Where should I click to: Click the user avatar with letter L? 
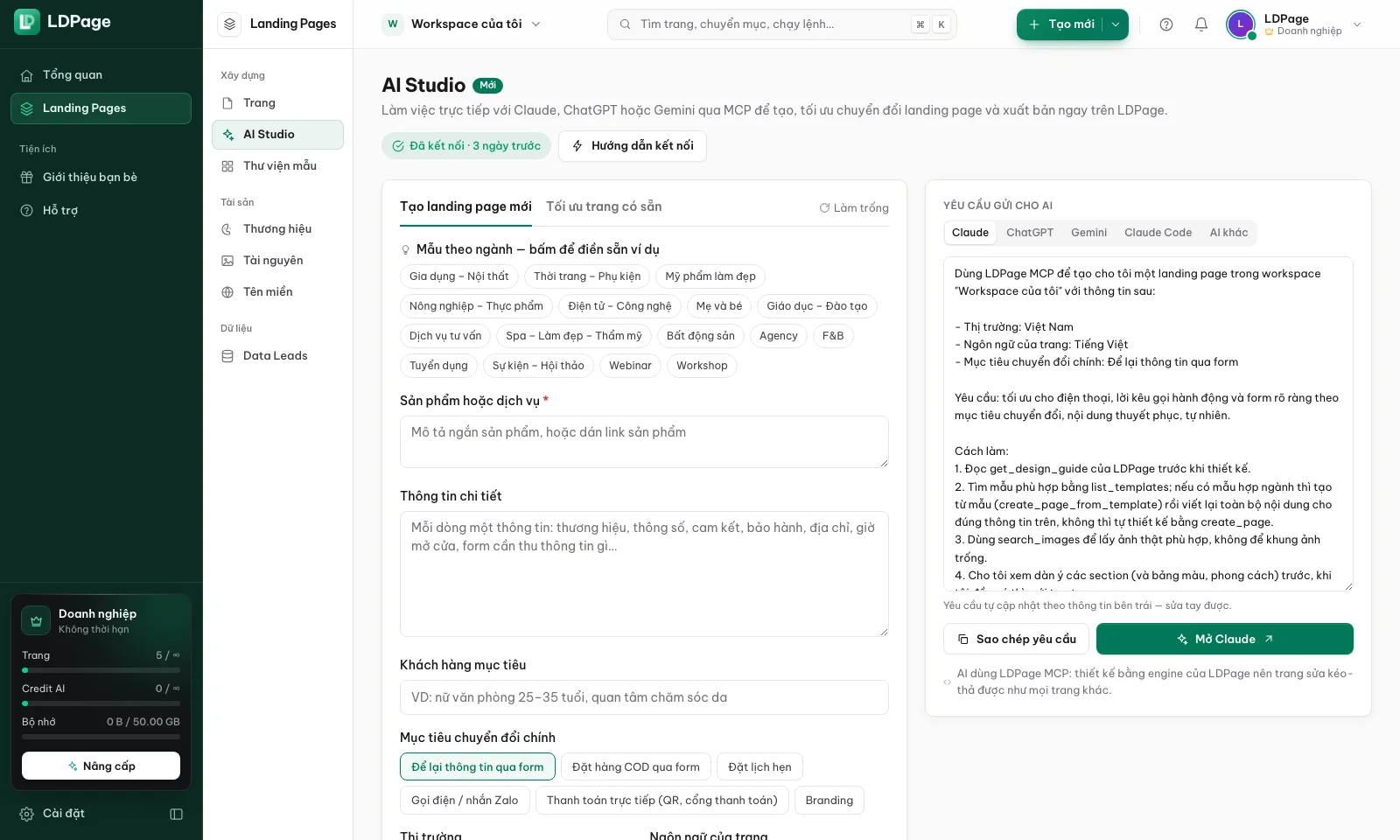[x=1241, y=24]
